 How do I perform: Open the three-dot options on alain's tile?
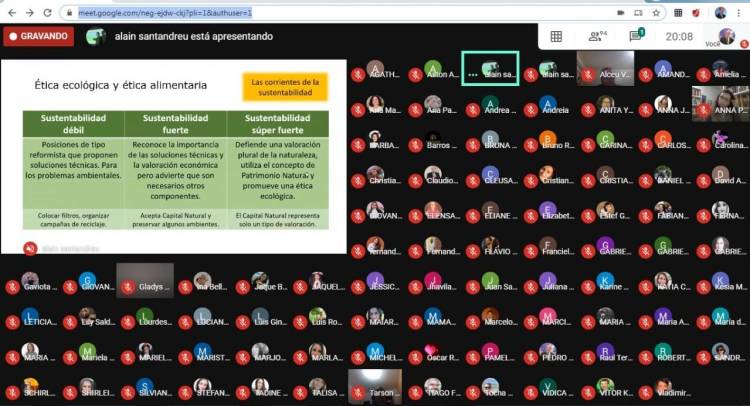(472, 74)
